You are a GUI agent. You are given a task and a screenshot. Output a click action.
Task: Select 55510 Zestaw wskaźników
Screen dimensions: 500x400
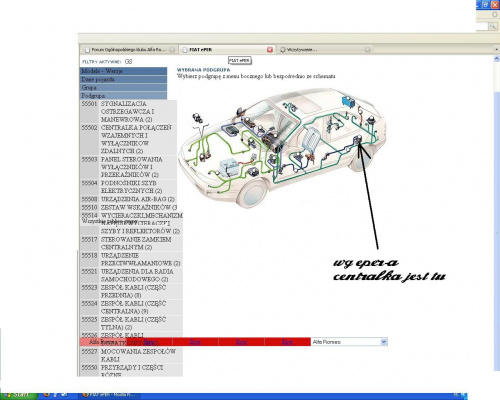point(128,207)
